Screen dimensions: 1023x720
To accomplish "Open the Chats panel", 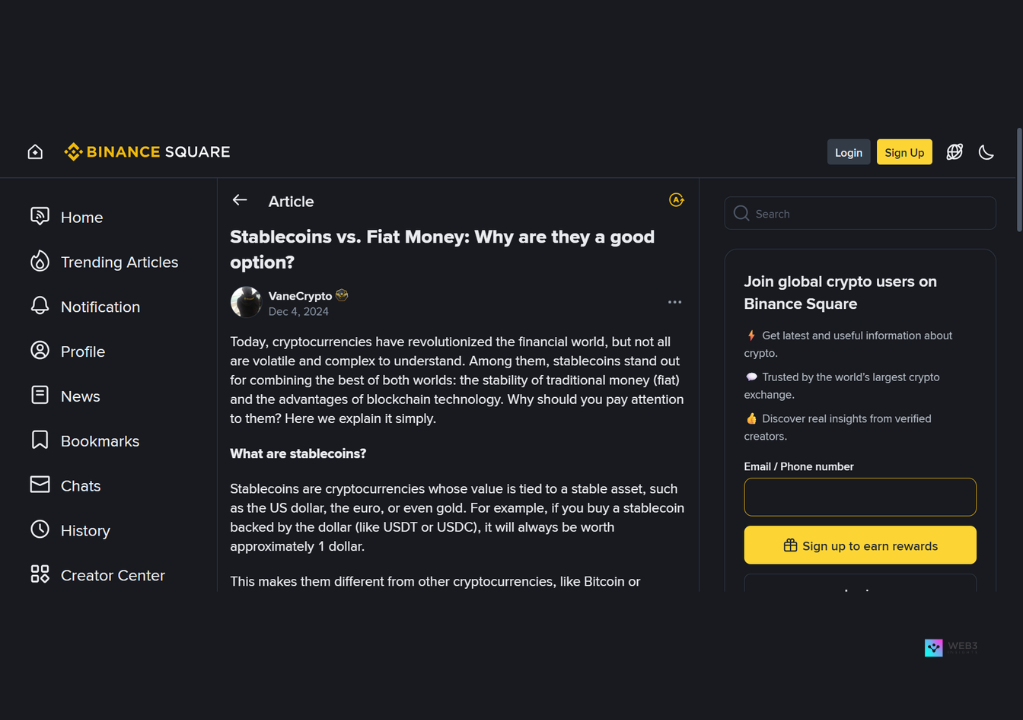I will click(x=82, y=485).
